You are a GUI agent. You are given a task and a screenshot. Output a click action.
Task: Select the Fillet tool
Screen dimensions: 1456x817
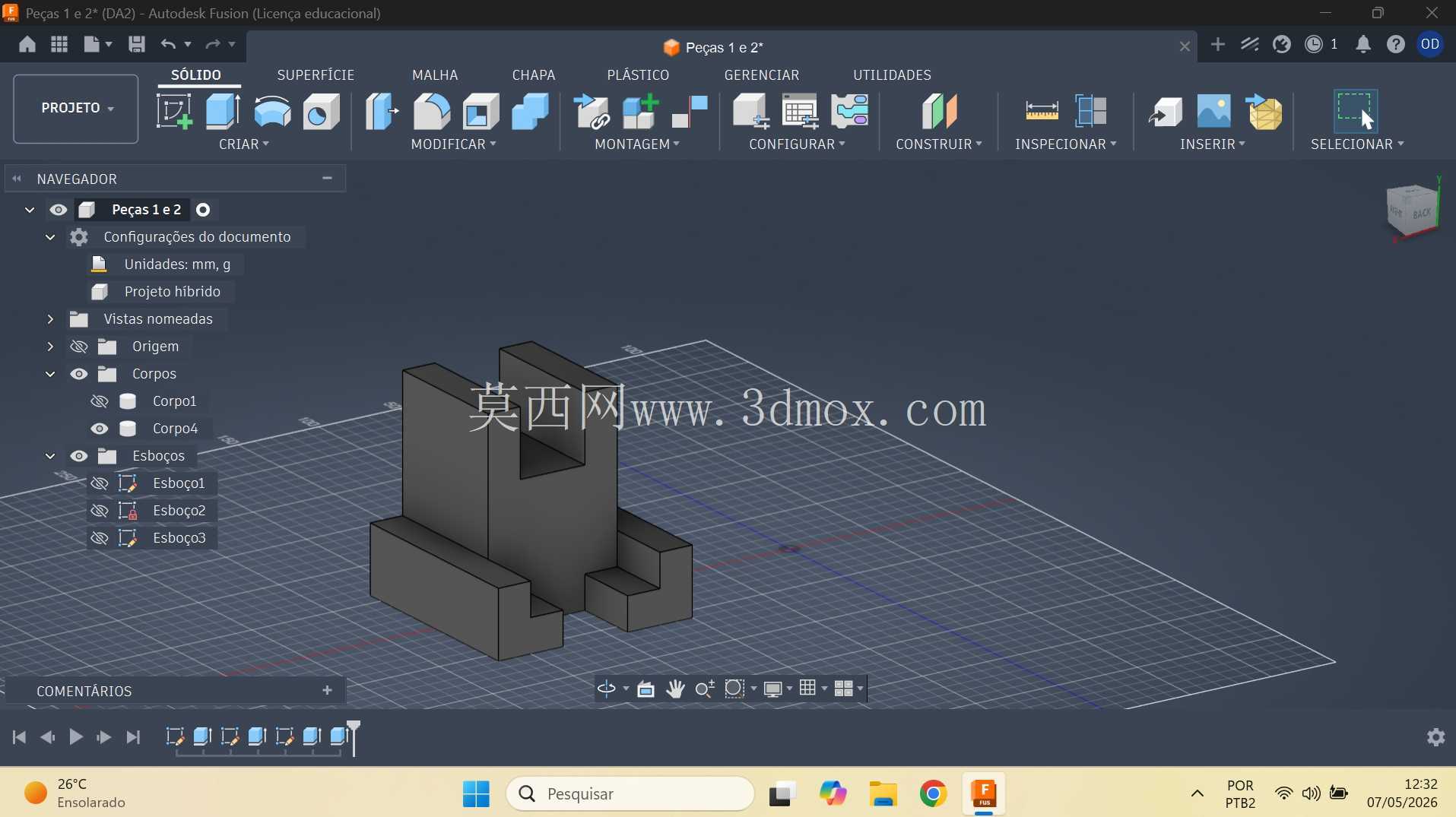click(431, 111)
